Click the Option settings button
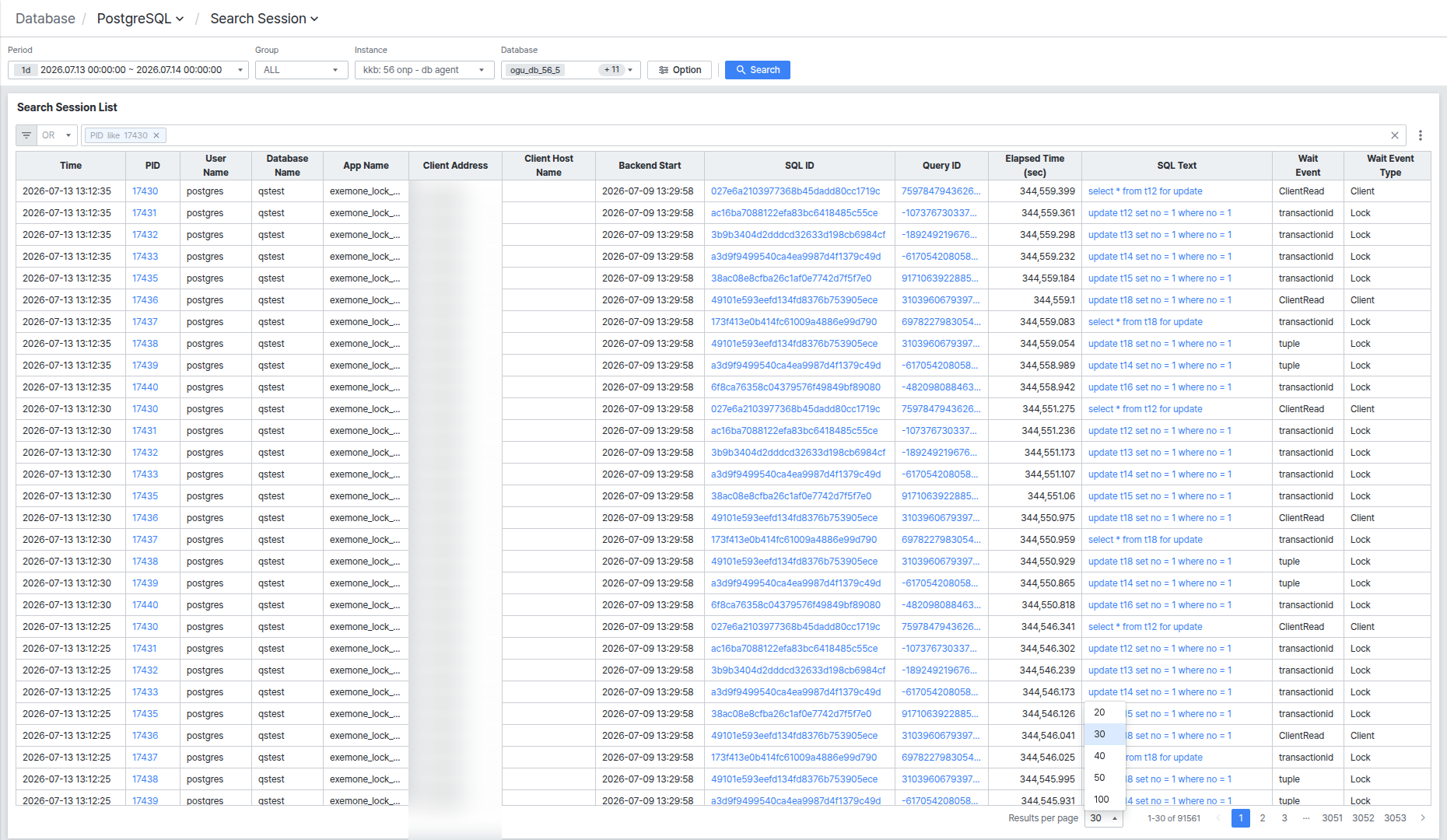Image resolution: width=1447 pixels, height=840 pixels. [x=679, y=70]
